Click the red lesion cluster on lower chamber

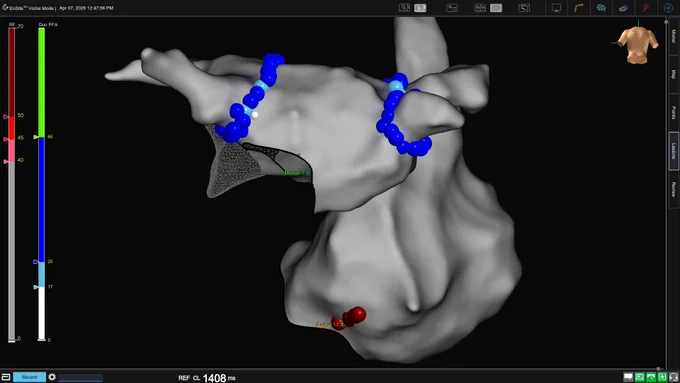(350, 319)
